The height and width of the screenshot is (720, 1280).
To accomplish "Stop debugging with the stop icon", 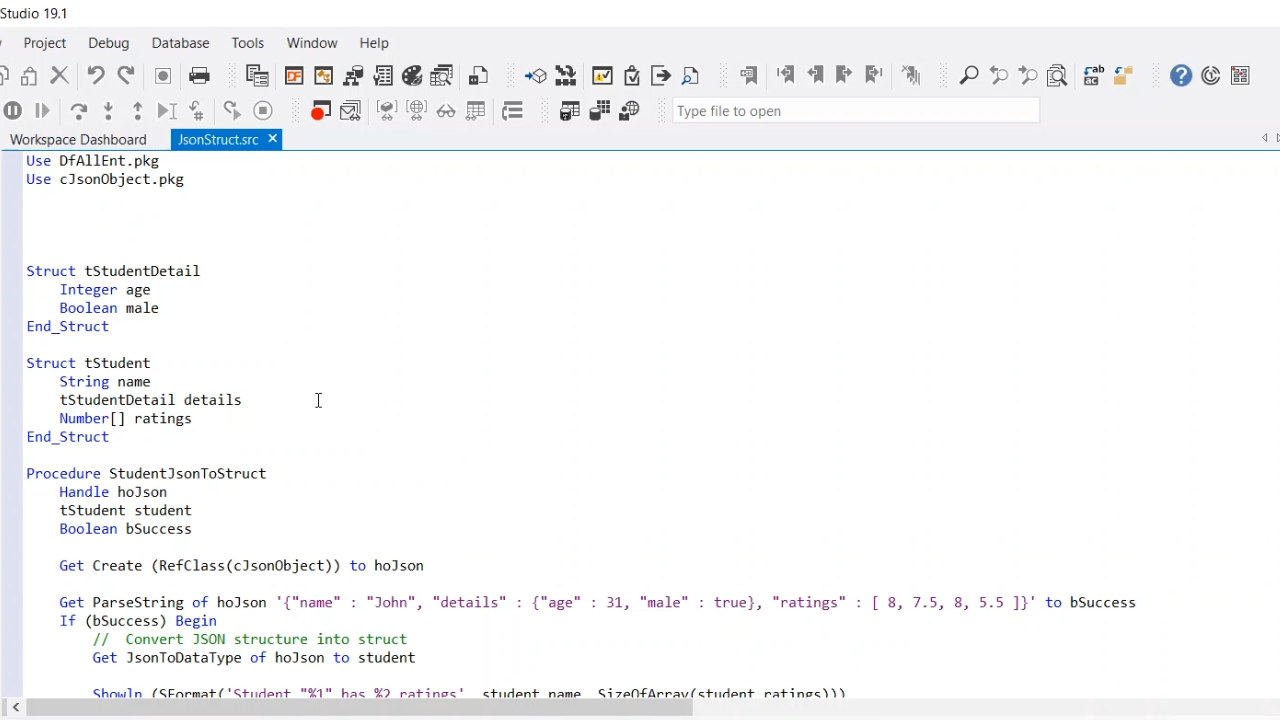I will pos(263,111).
